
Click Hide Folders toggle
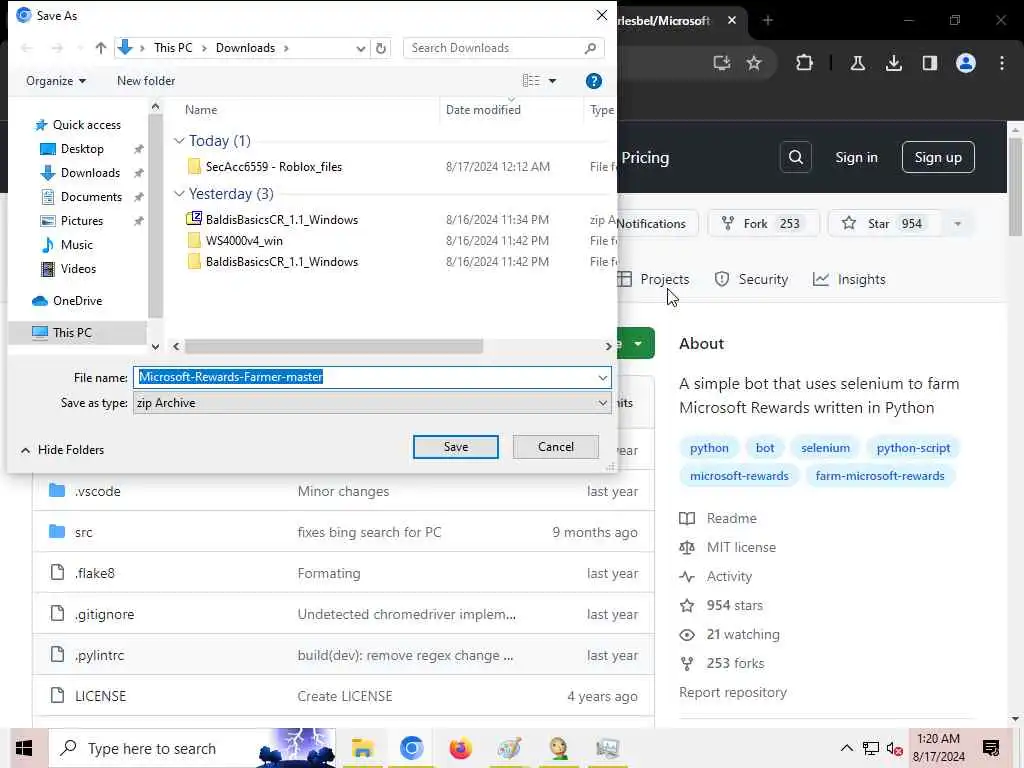[x=63, y=450]
